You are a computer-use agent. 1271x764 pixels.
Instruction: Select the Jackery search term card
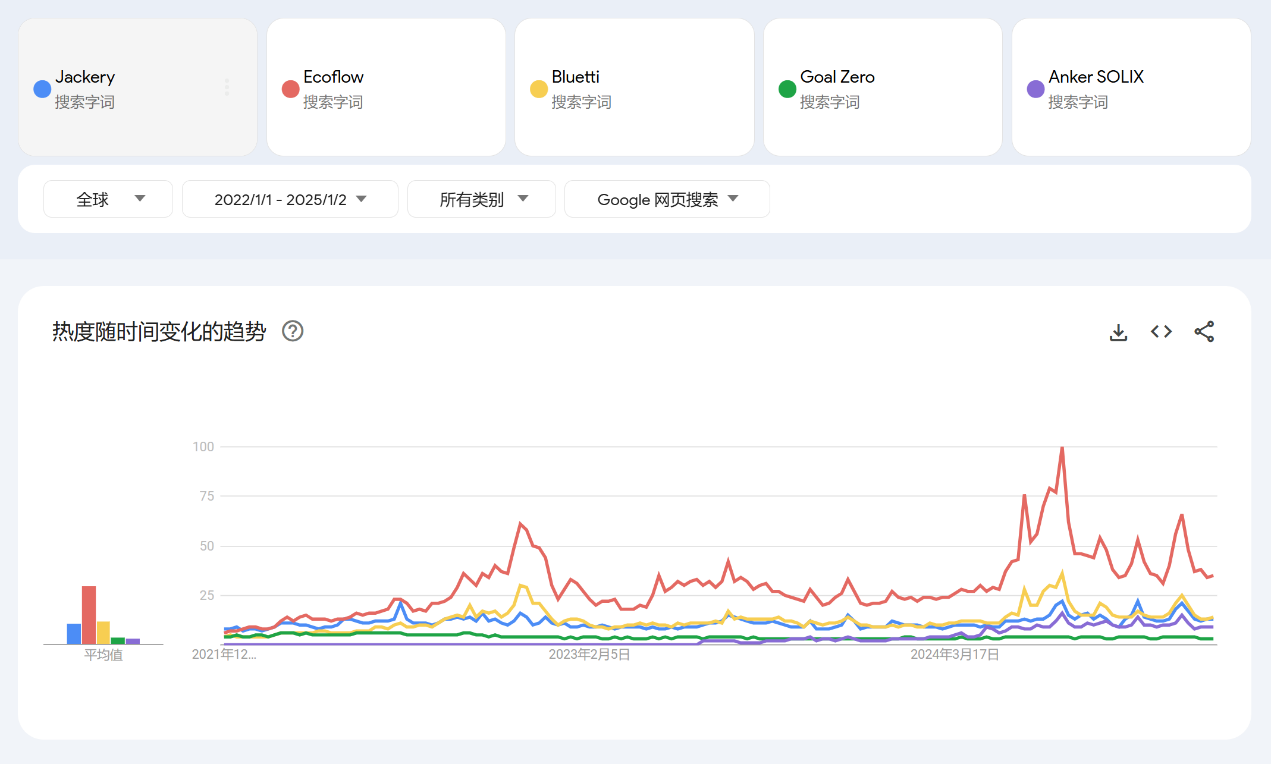138,88
